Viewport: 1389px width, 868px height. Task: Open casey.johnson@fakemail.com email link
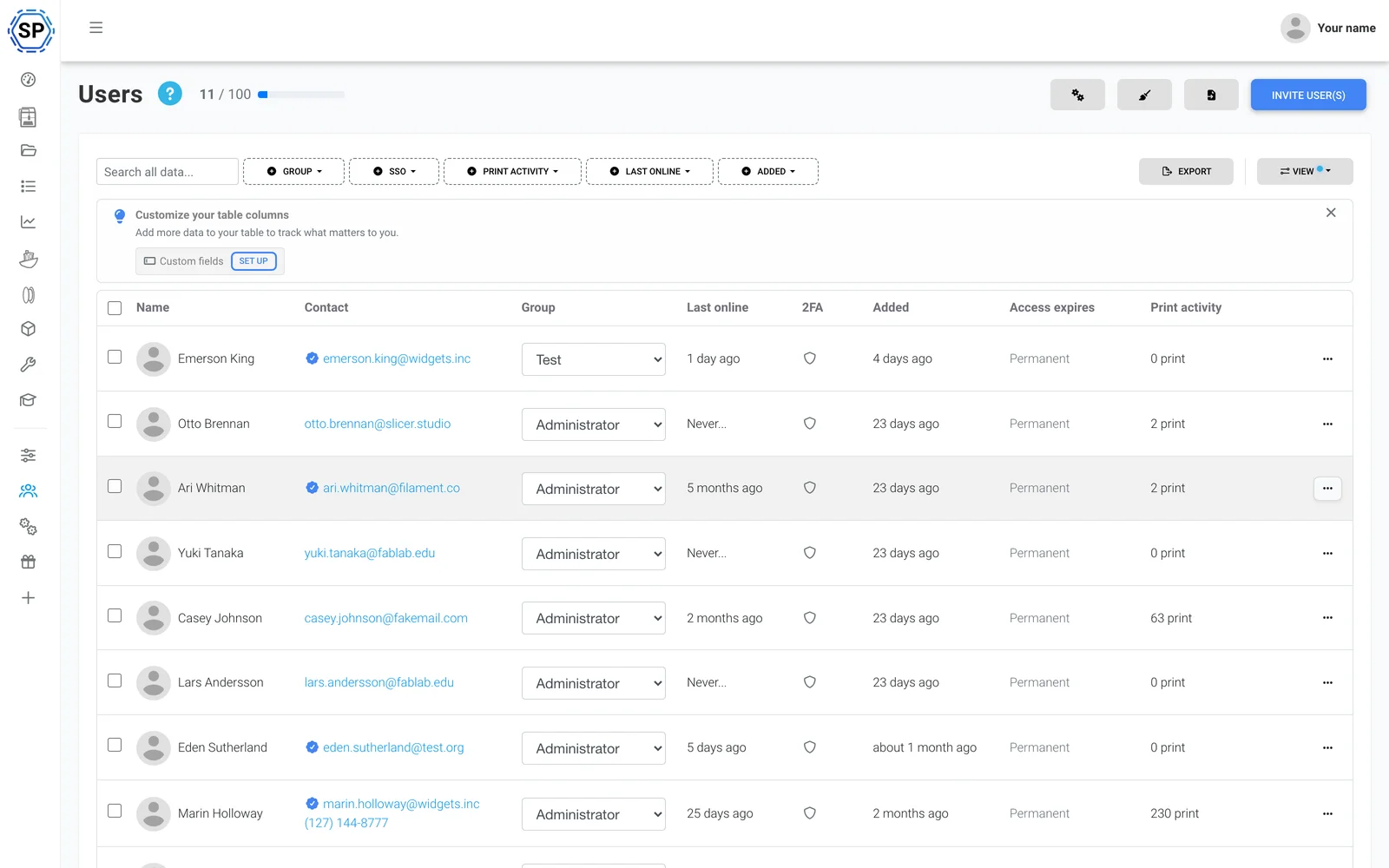[385, 618]
